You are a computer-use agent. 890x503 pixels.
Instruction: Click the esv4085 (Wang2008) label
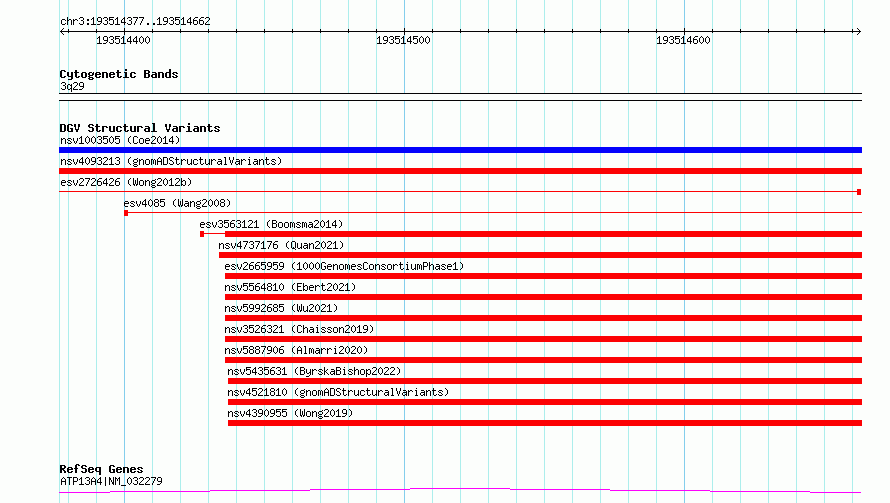tap(177, 203)
